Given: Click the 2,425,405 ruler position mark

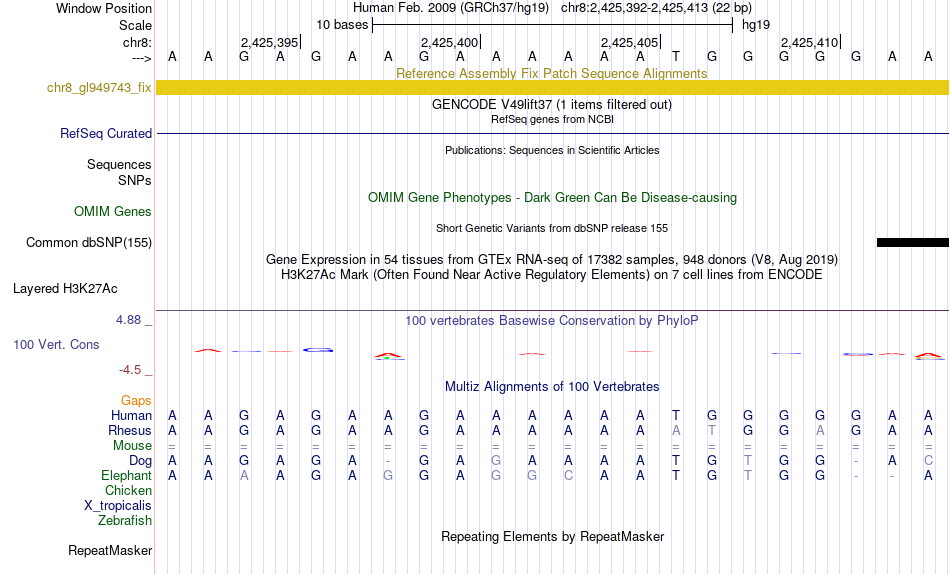Looking at the screenshot, I should [629, 42].
